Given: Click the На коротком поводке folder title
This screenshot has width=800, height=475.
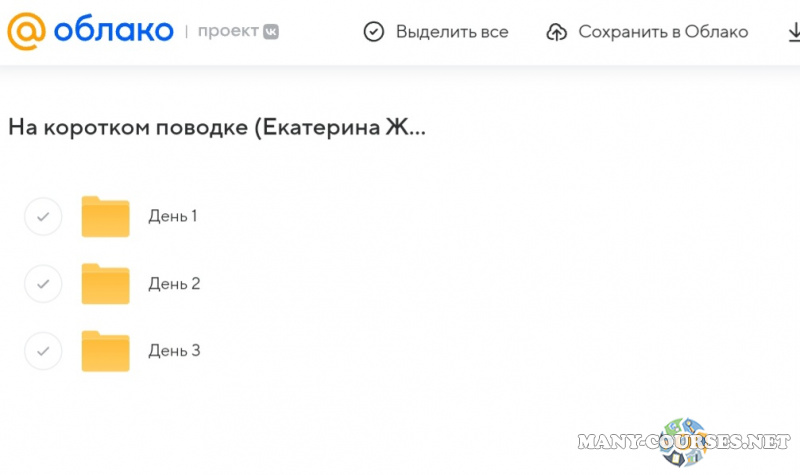Looking at the screenshot, I should tap(216, 128).
